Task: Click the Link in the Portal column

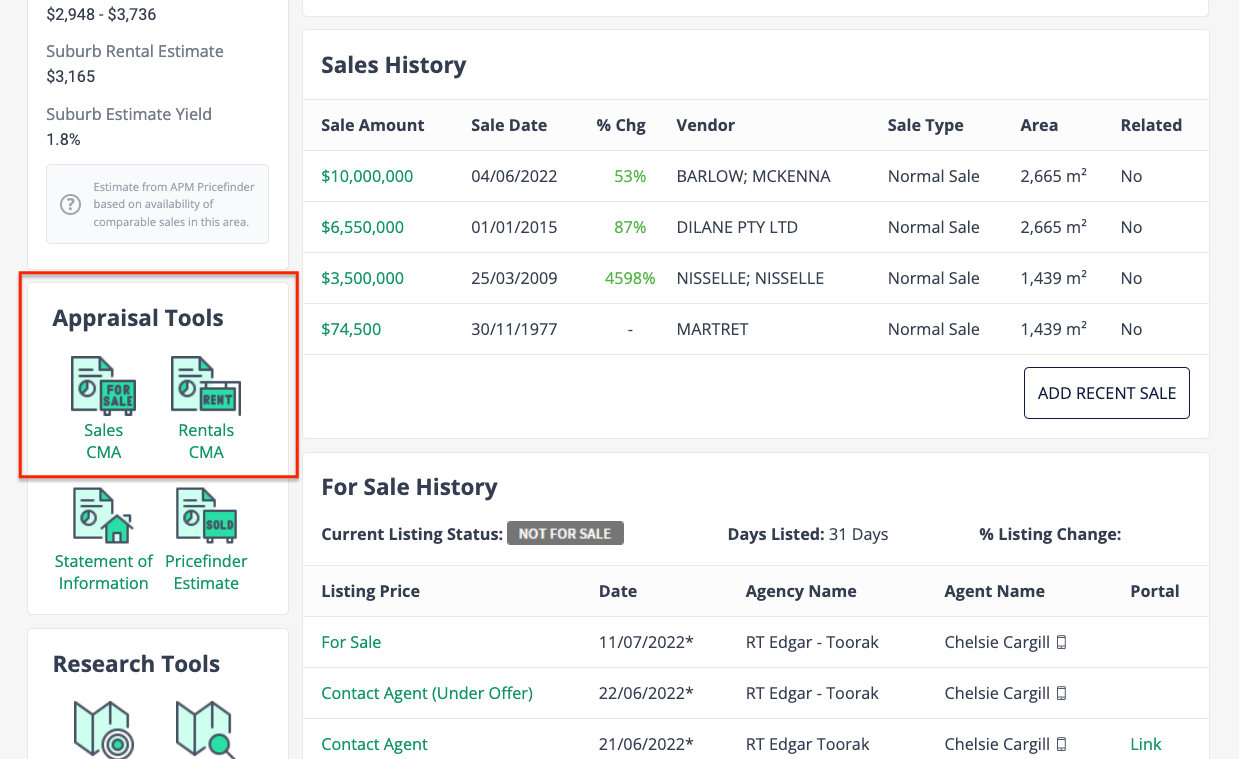Action: pyautogui.click(x=1145, y=743)
